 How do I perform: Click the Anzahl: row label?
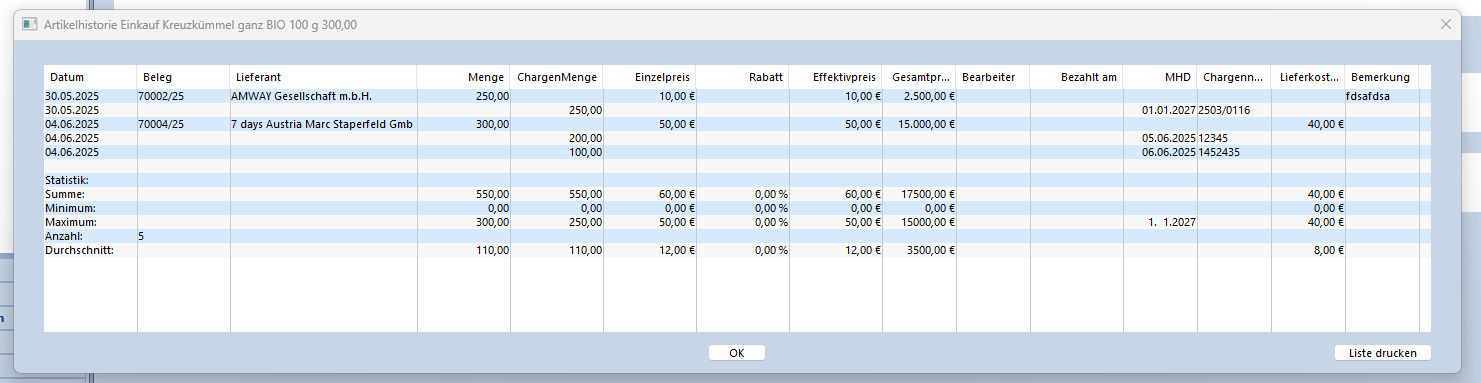pyautogui.click(x=64, y=236)
